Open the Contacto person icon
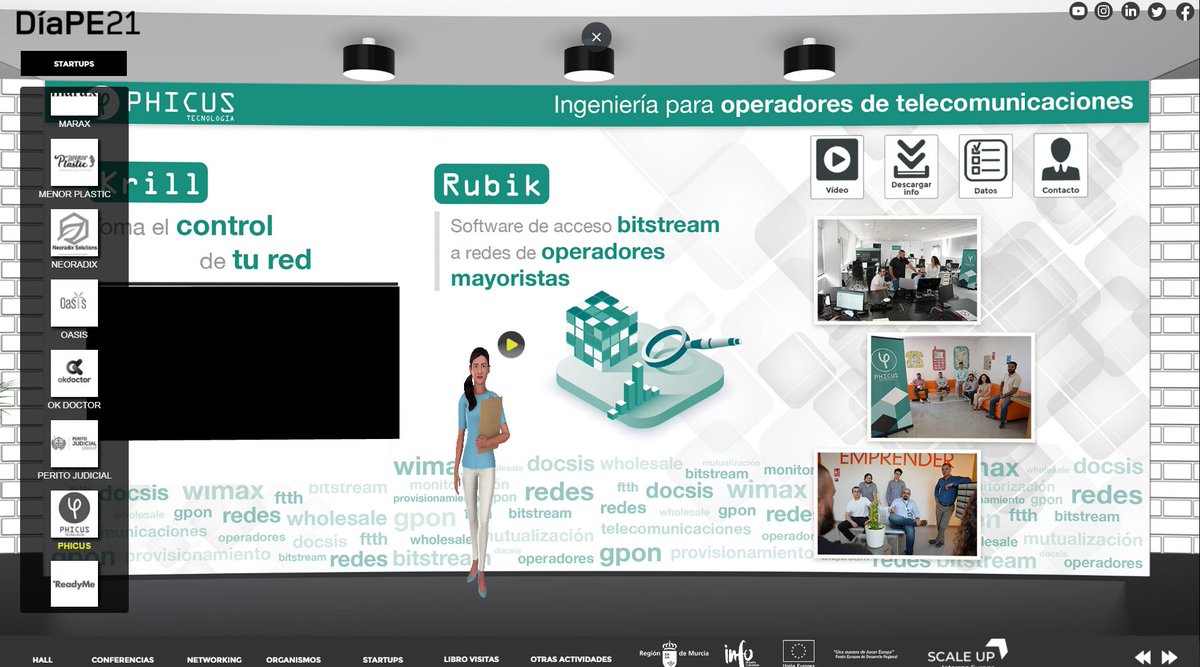 coord(1061,166)
